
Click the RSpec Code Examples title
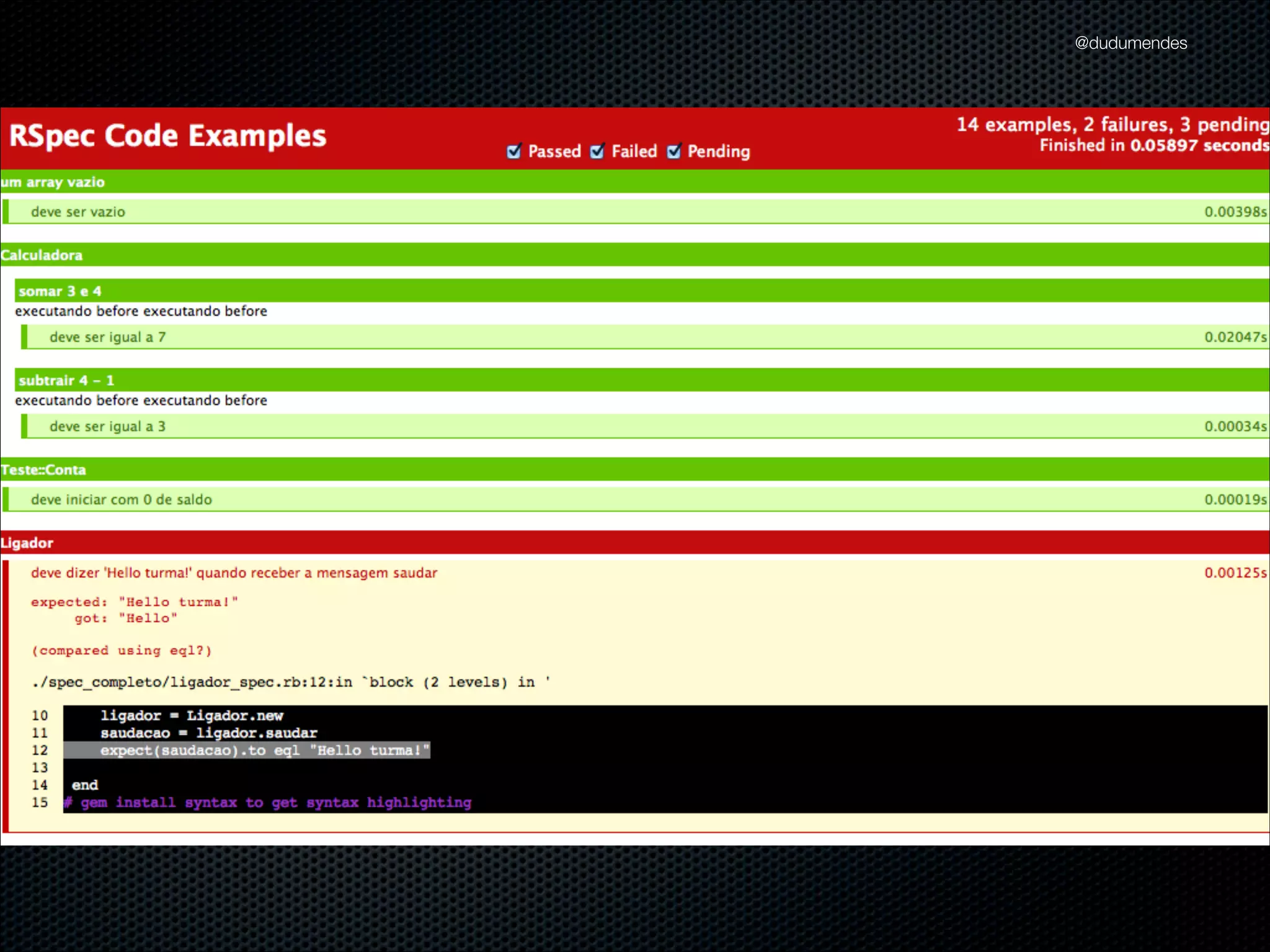click(x=167, y=136)
